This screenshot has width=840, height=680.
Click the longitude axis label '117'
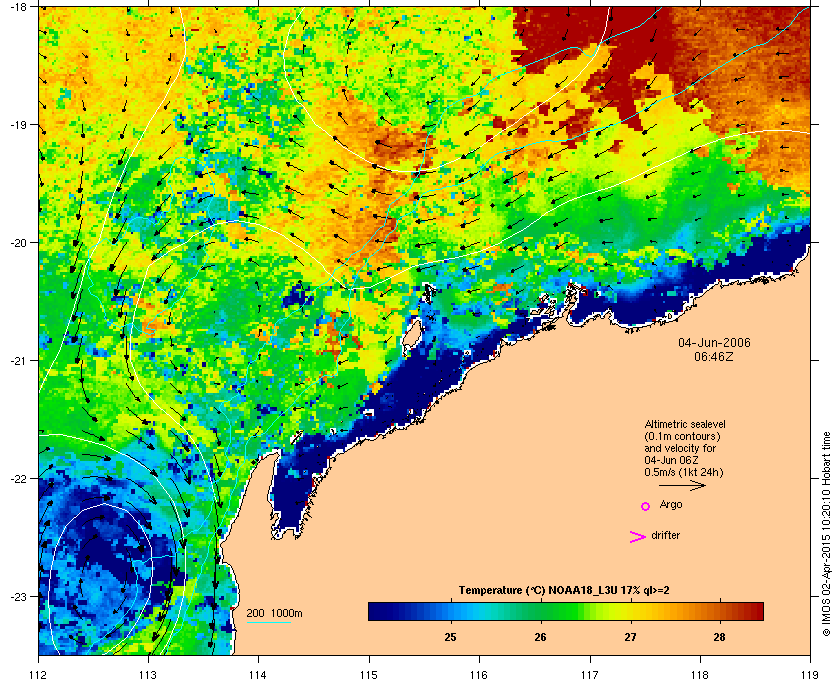point(590,675)
